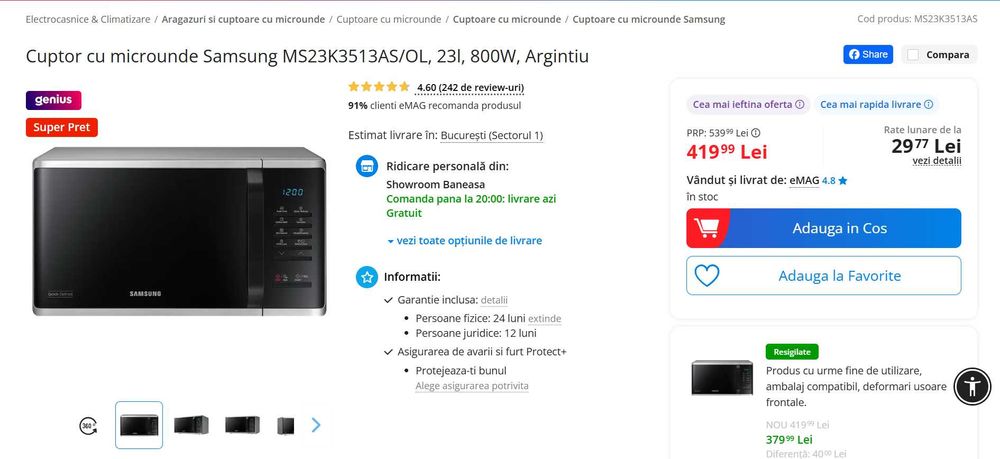Viewport: 1000px width, 459px height.
Task: Select the second microwave thumbnail image
Action: pos(191,425)
